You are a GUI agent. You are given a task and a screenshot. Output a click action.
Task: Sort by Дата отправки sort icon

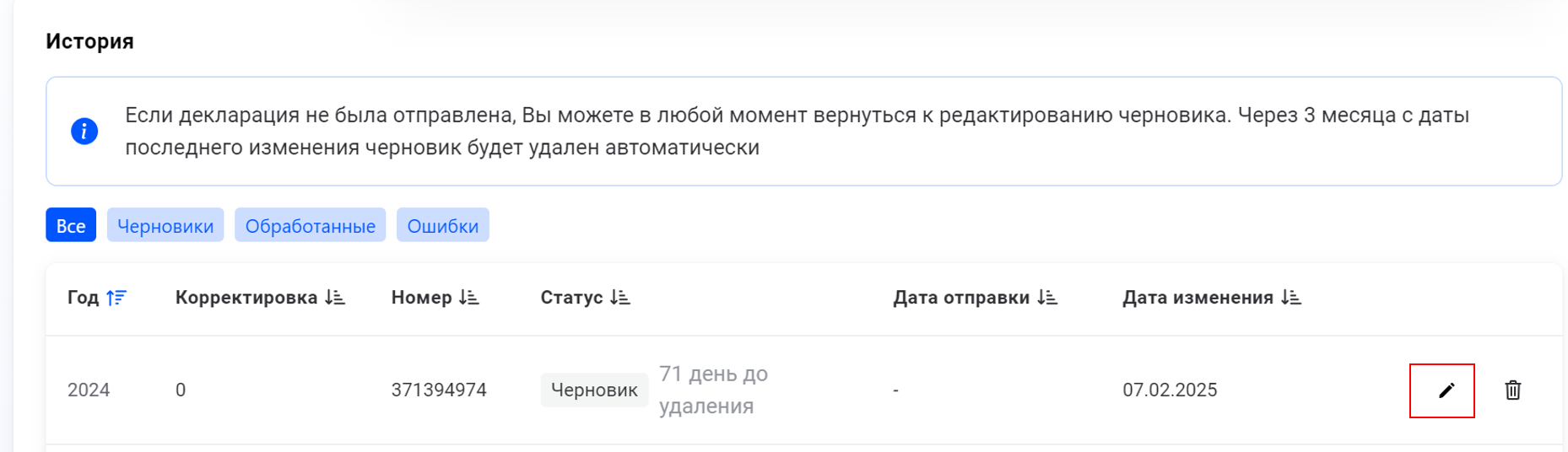(x=1047, y=298)
